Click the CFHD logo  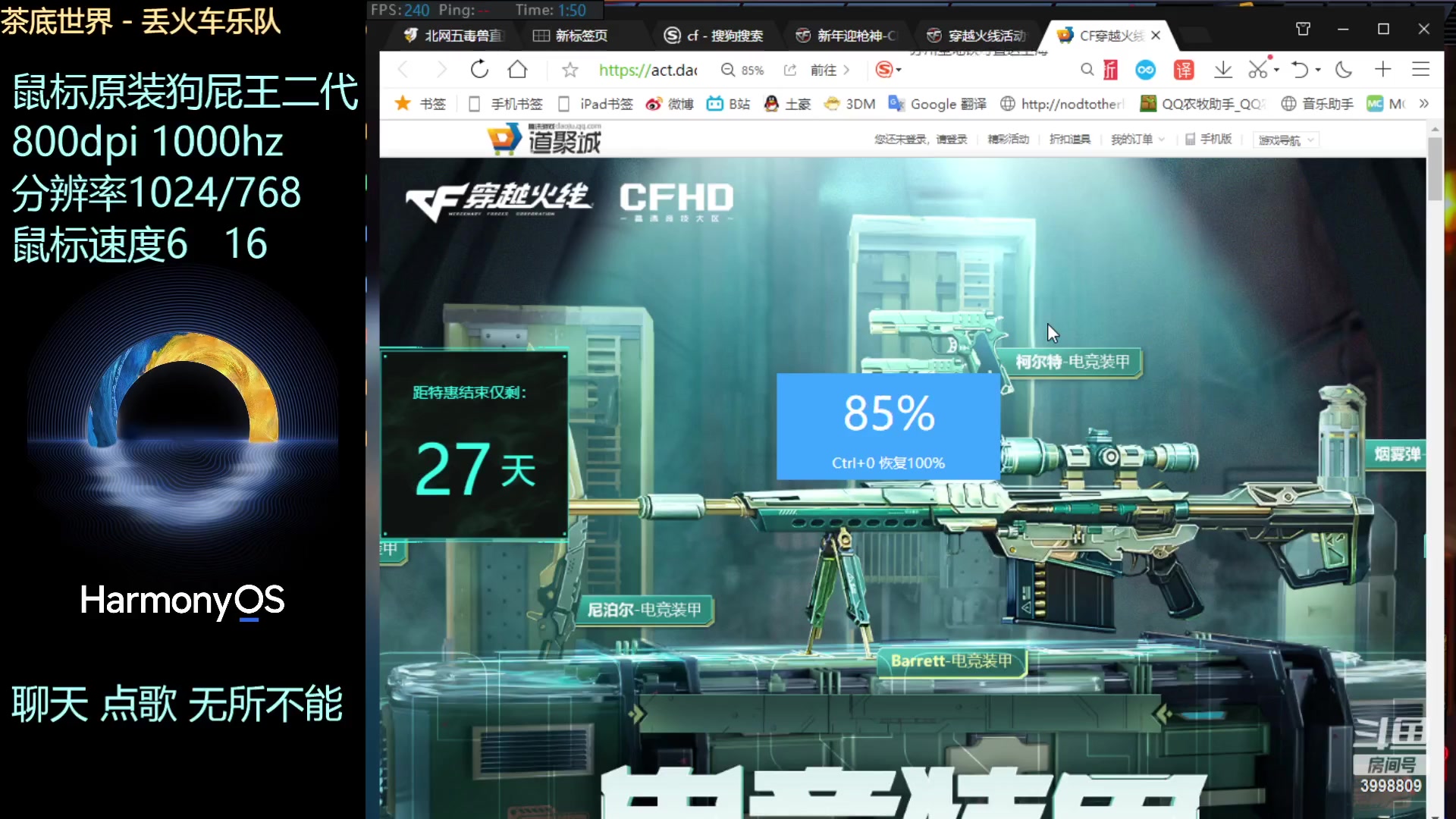(676, 201)
